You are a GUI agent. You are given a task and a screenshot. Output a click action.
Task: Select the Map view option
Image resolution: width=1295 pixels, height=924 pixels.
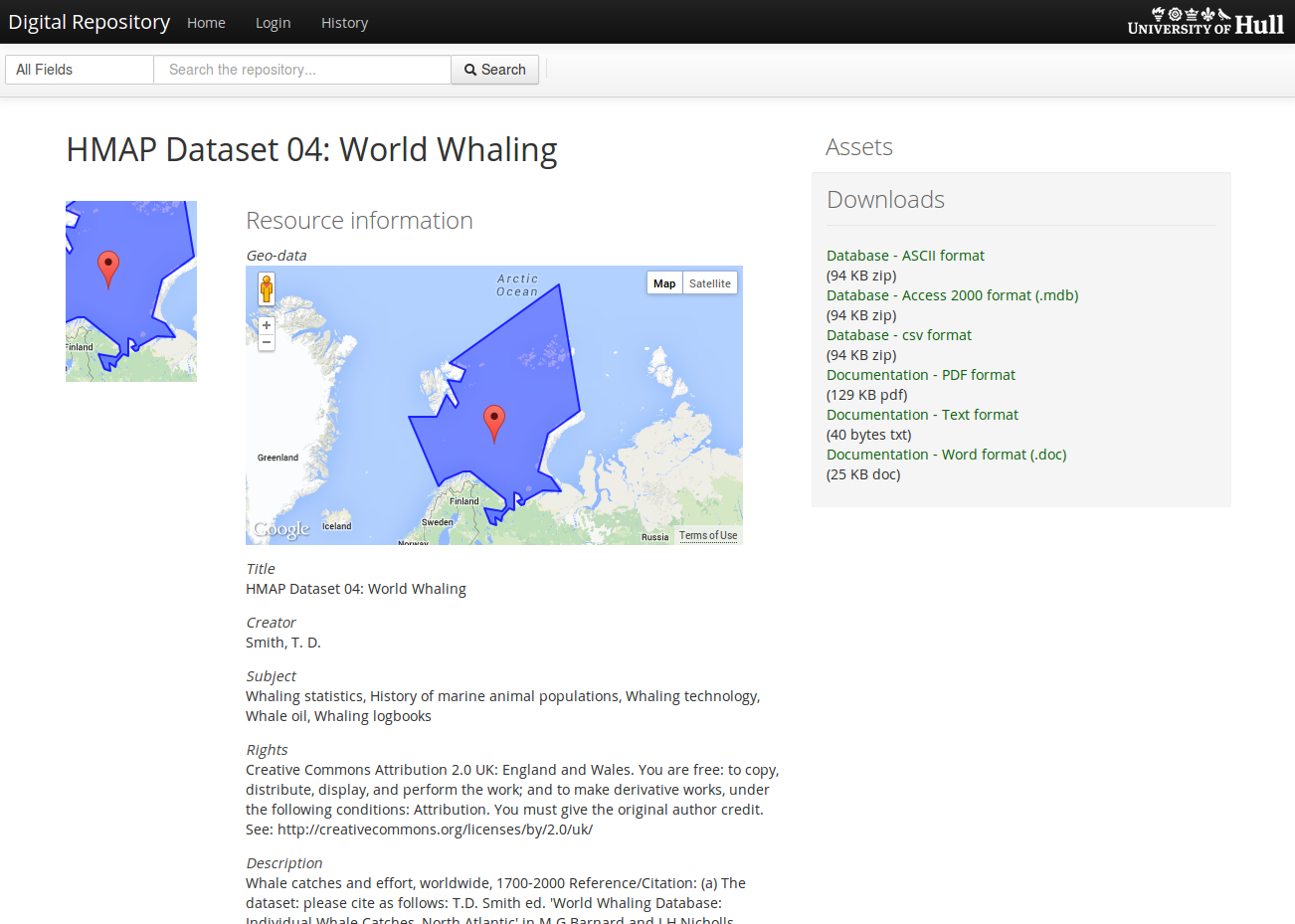(663, 282)
